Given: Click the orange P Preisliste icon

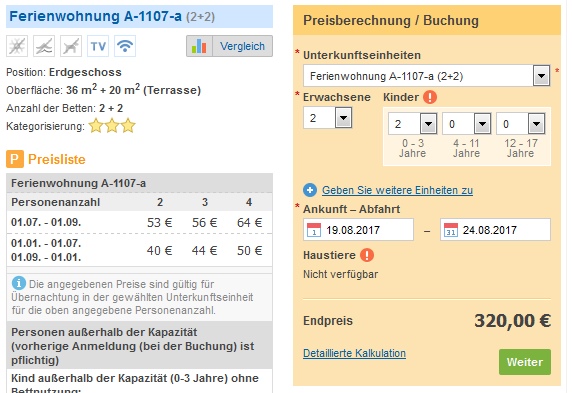Looking at the screenshot, I should (15, 159).
